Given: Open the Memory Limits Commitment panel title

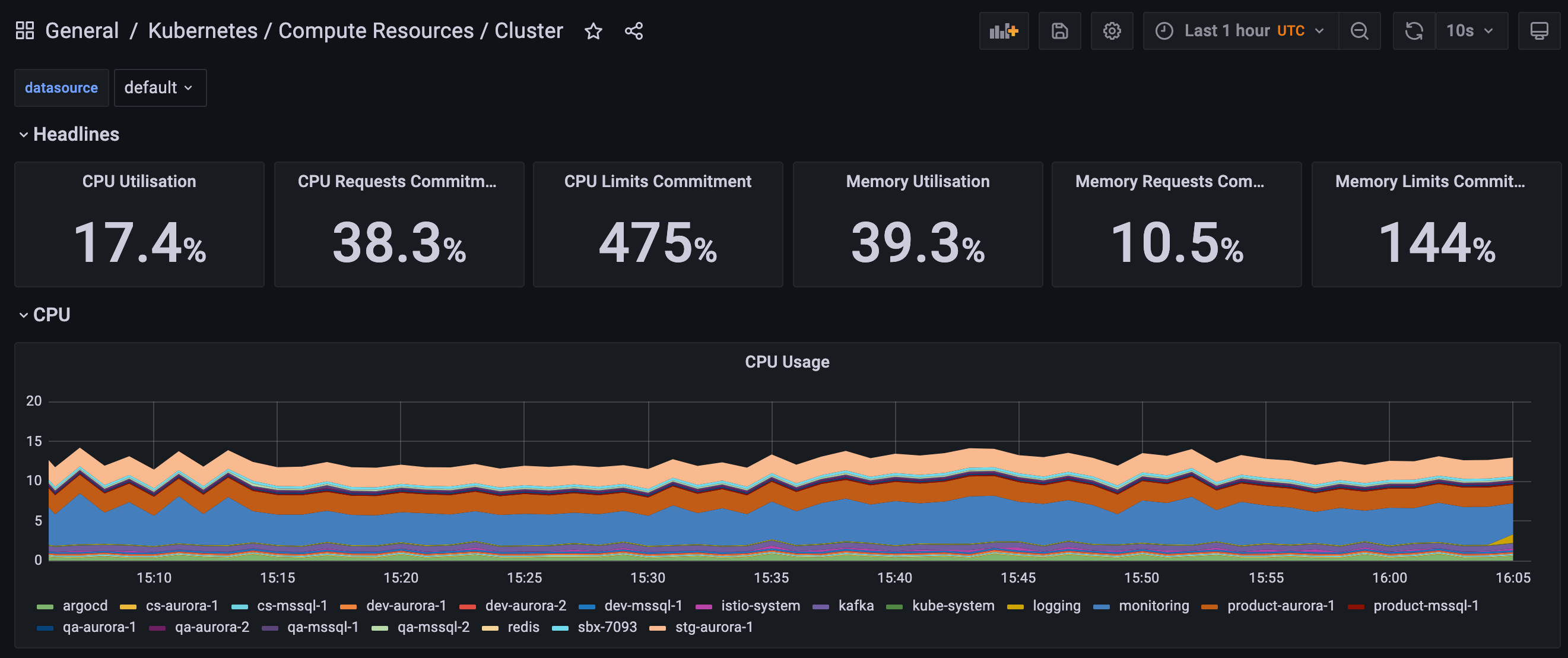Looking at the screenshot, I should [1430, 182].
